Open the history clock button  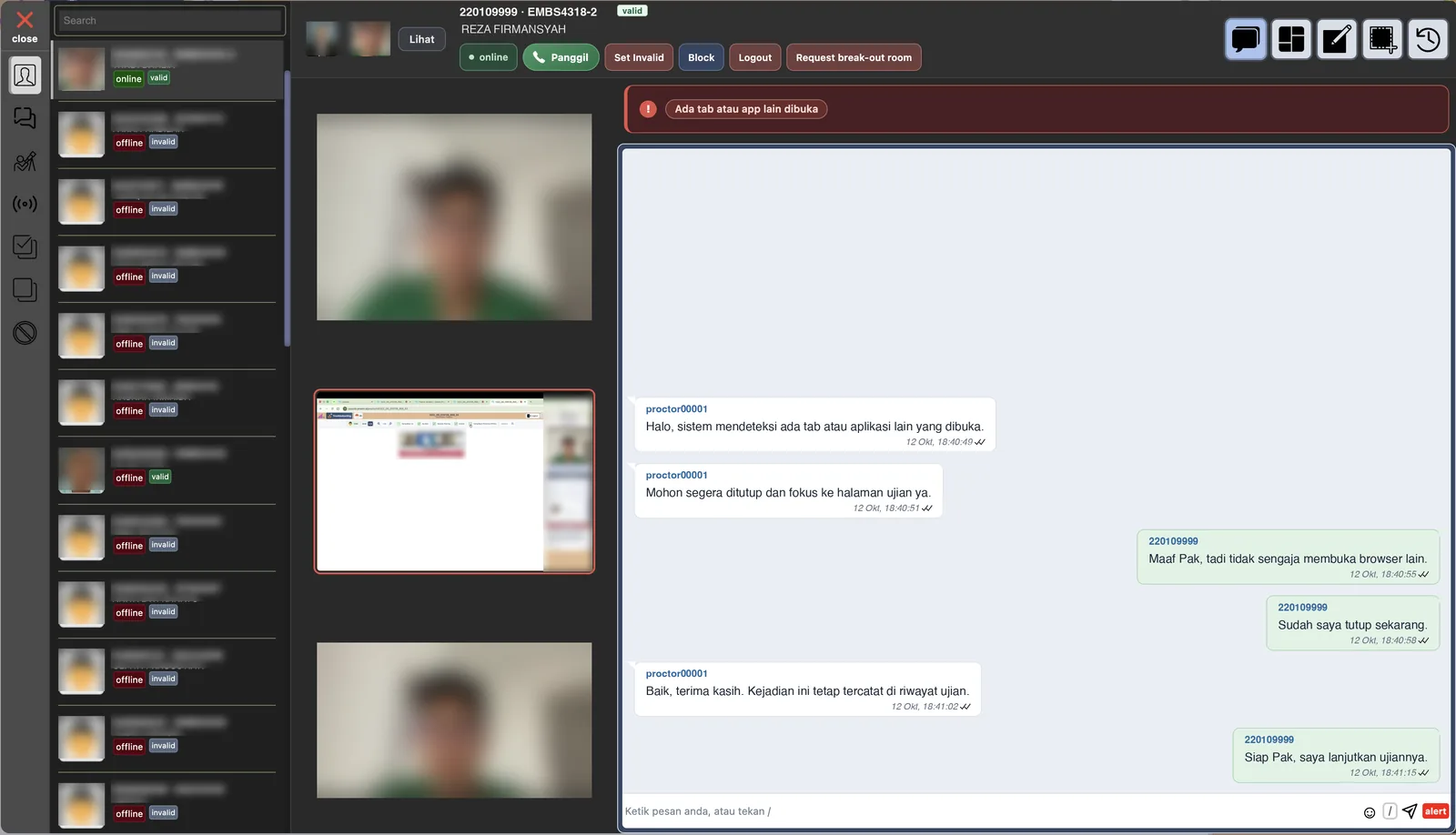coord(1428,39)
